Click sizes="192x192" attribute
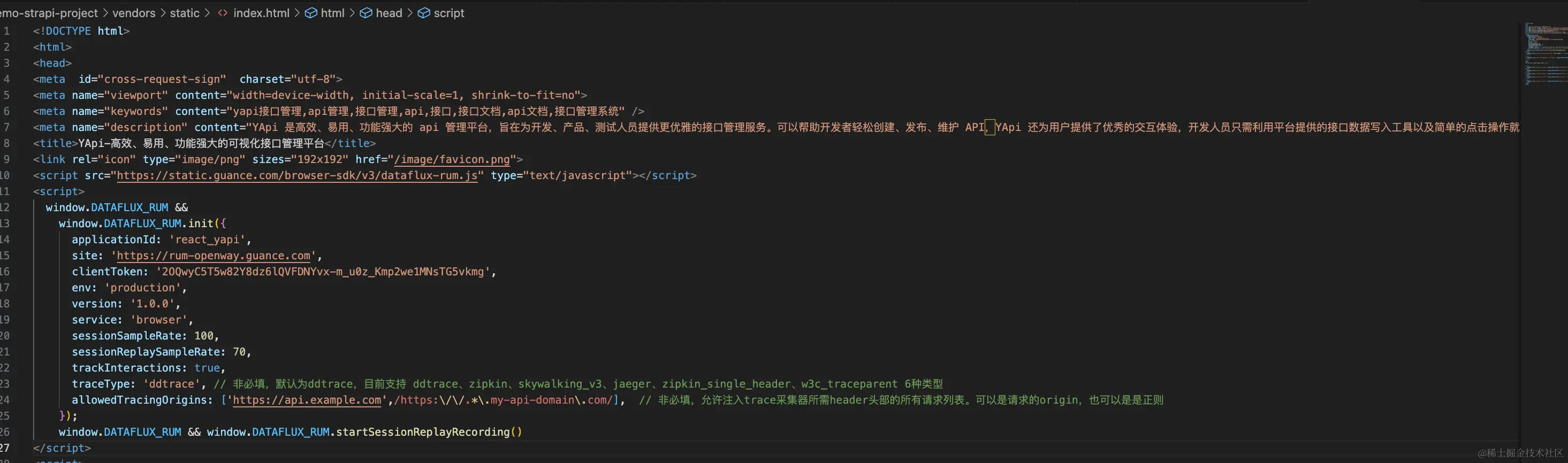Image resolution: width=1568 pixels, height=463 pixels. pos(300,159)
